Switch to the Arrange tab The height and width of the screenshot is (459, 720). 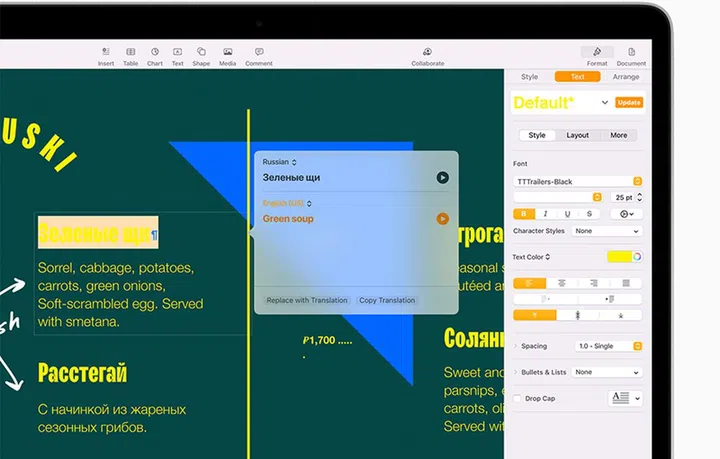coord(626,77)
